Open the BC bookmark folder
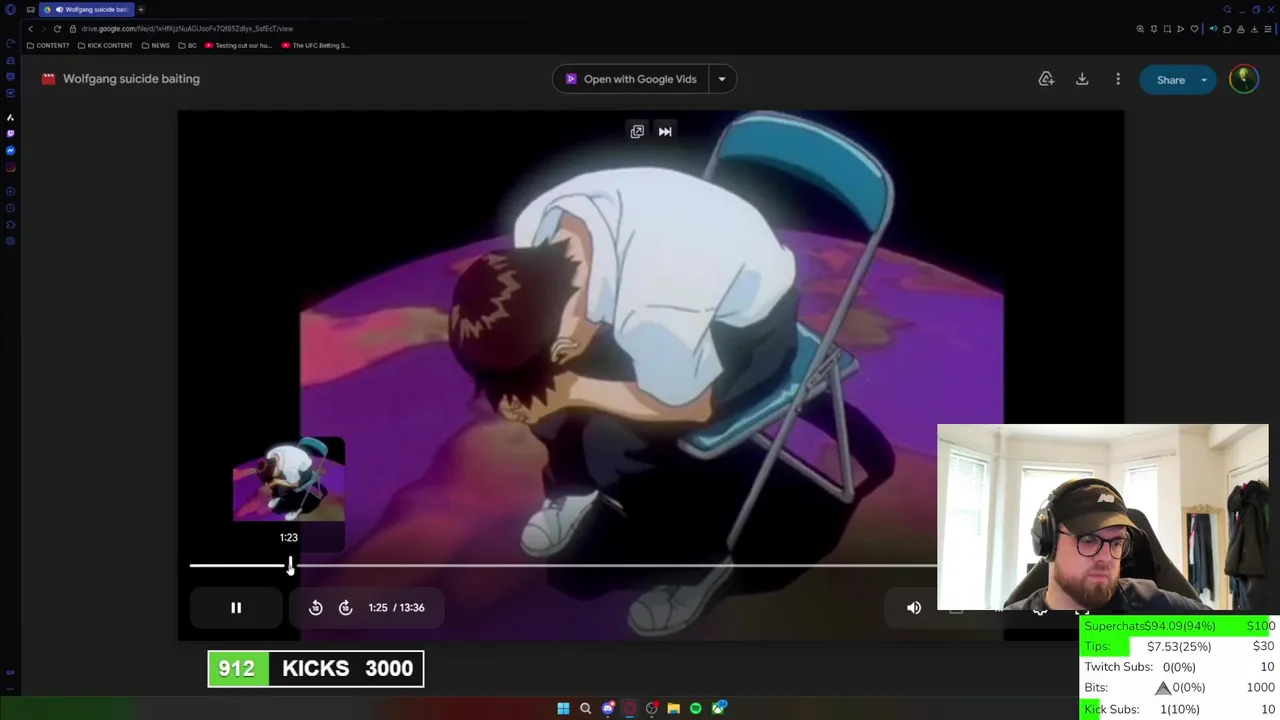 188,45
